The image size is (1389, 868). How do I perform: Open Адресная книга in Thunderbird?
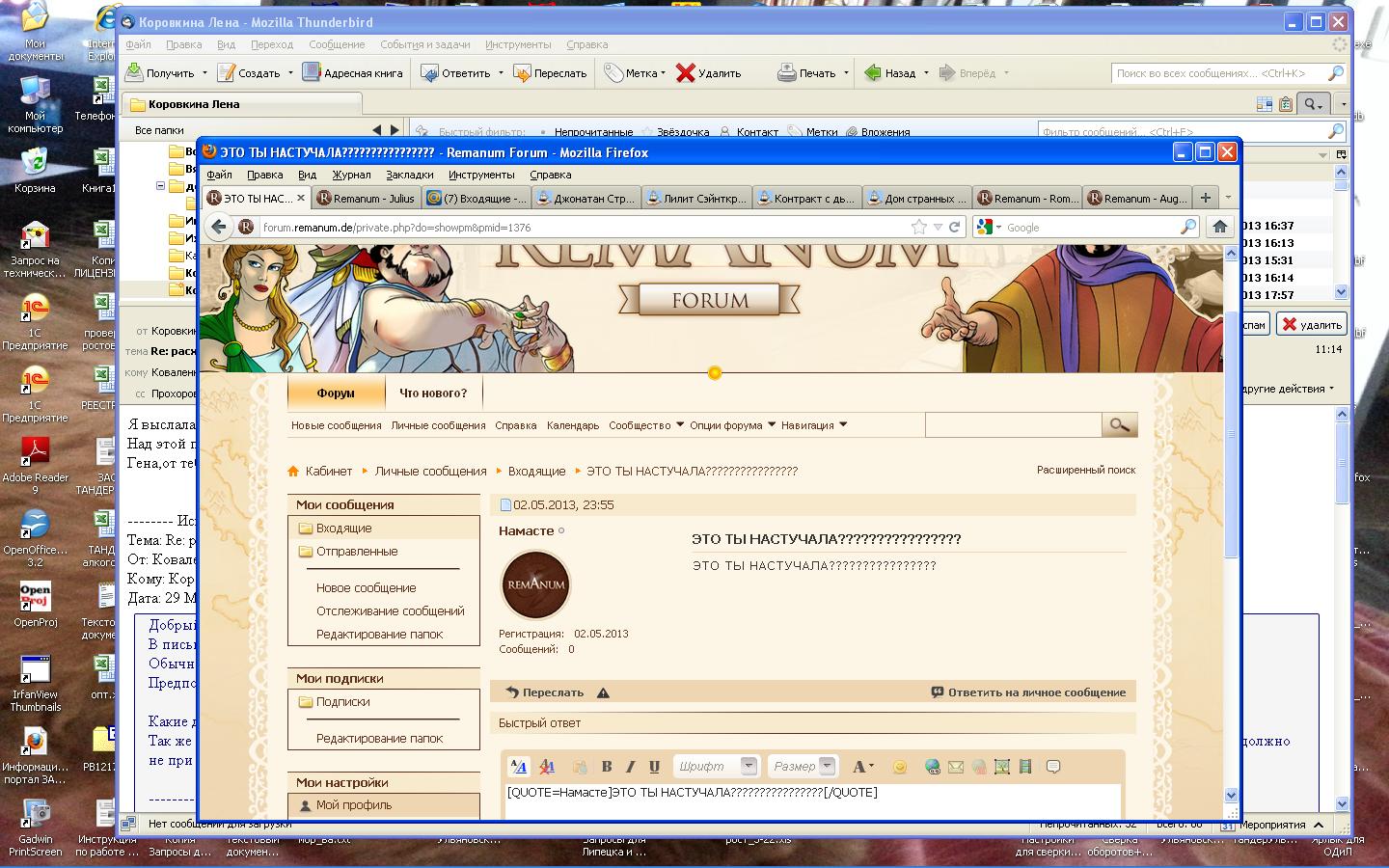pyautogui.click(x=352, y=72)
